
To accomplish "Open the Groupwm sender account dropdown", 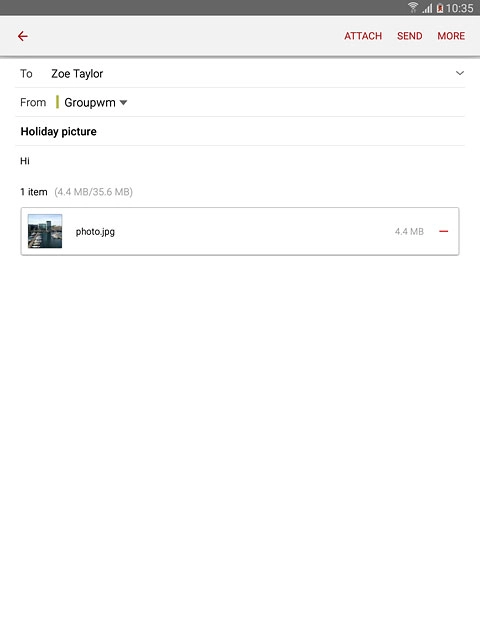I will pyautogui.click(x=96, y=102).
